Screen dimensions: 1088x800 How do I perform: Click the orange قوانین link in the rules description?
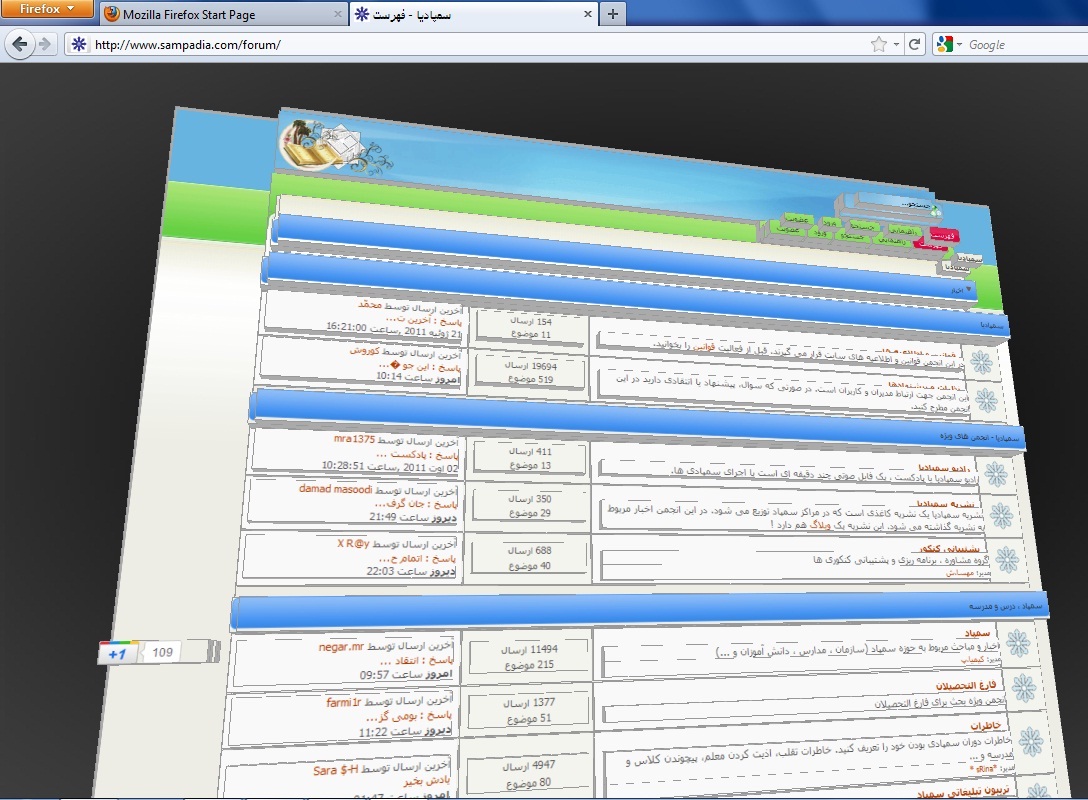pos(704,347)
